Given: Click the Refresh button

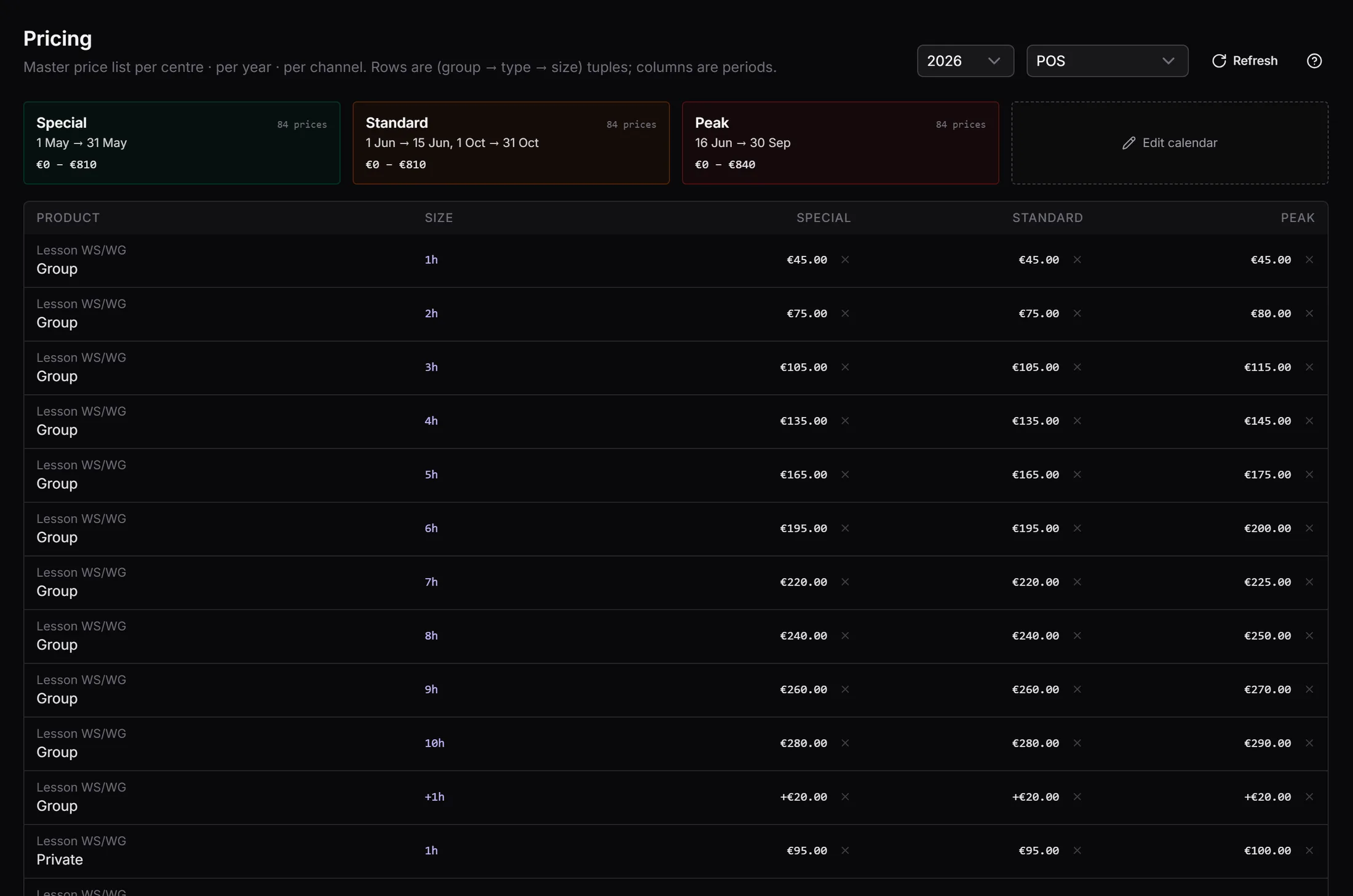Looking at the screenshot, I should (1245, 61).
